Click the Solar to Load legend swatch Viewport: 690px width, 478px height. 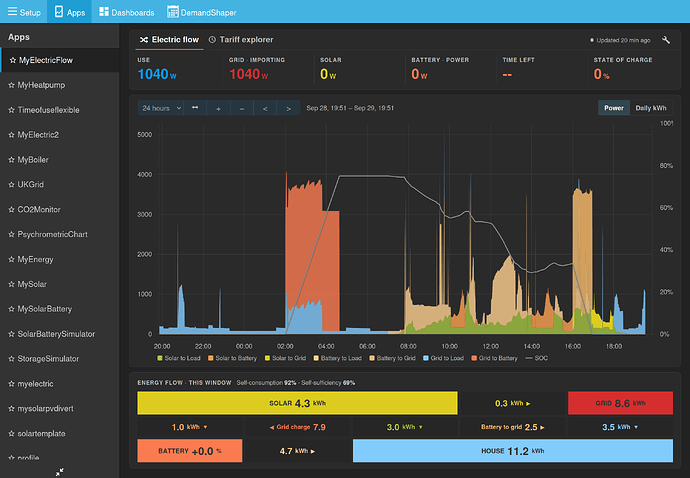[160, 358]
